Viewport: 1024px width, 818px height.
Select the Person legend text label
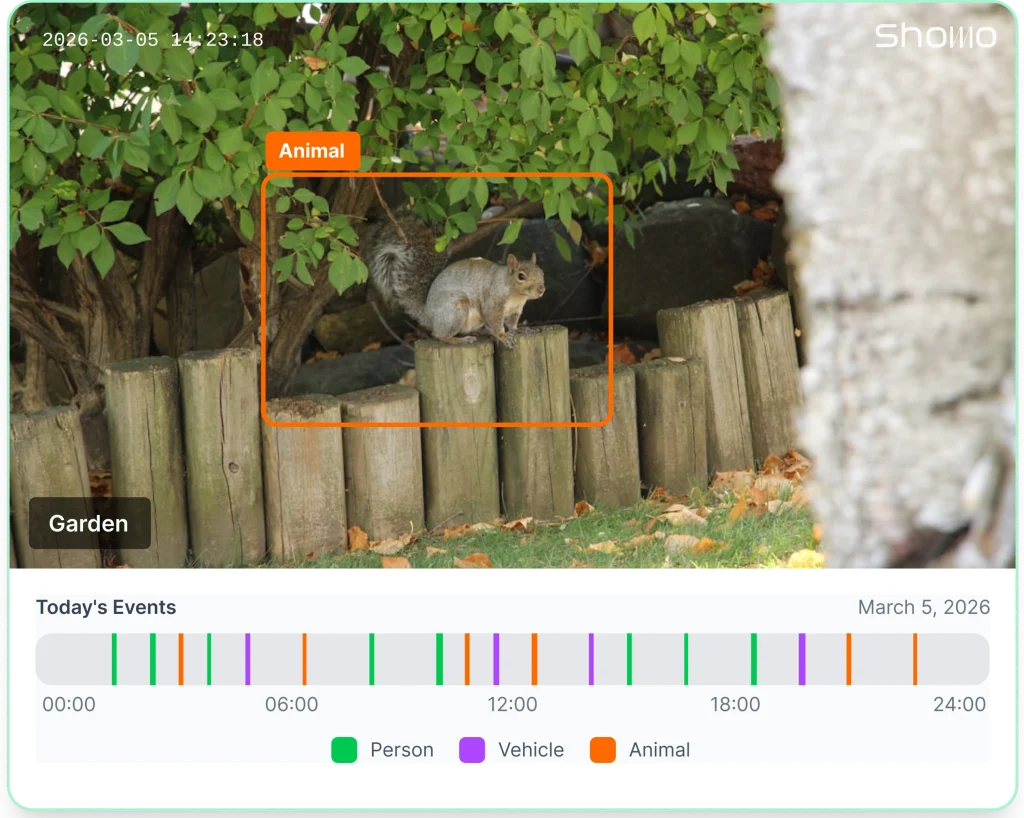401,750
